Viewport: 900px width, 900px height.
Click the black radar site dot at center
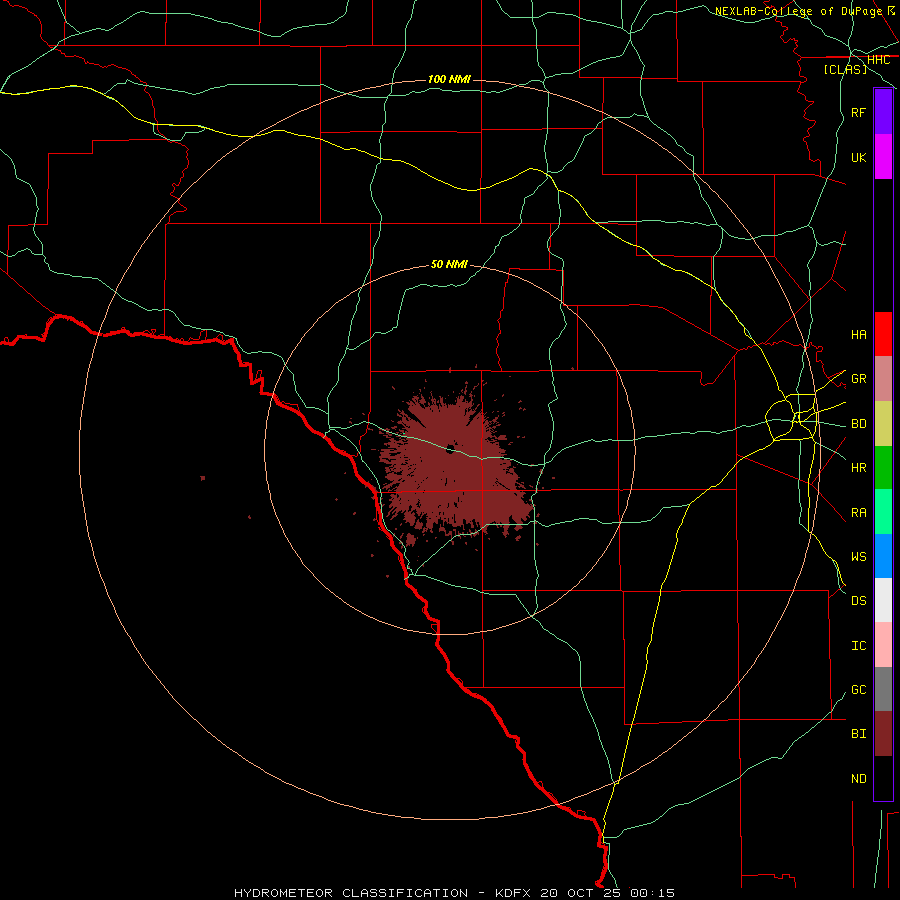tap(450, 448)
